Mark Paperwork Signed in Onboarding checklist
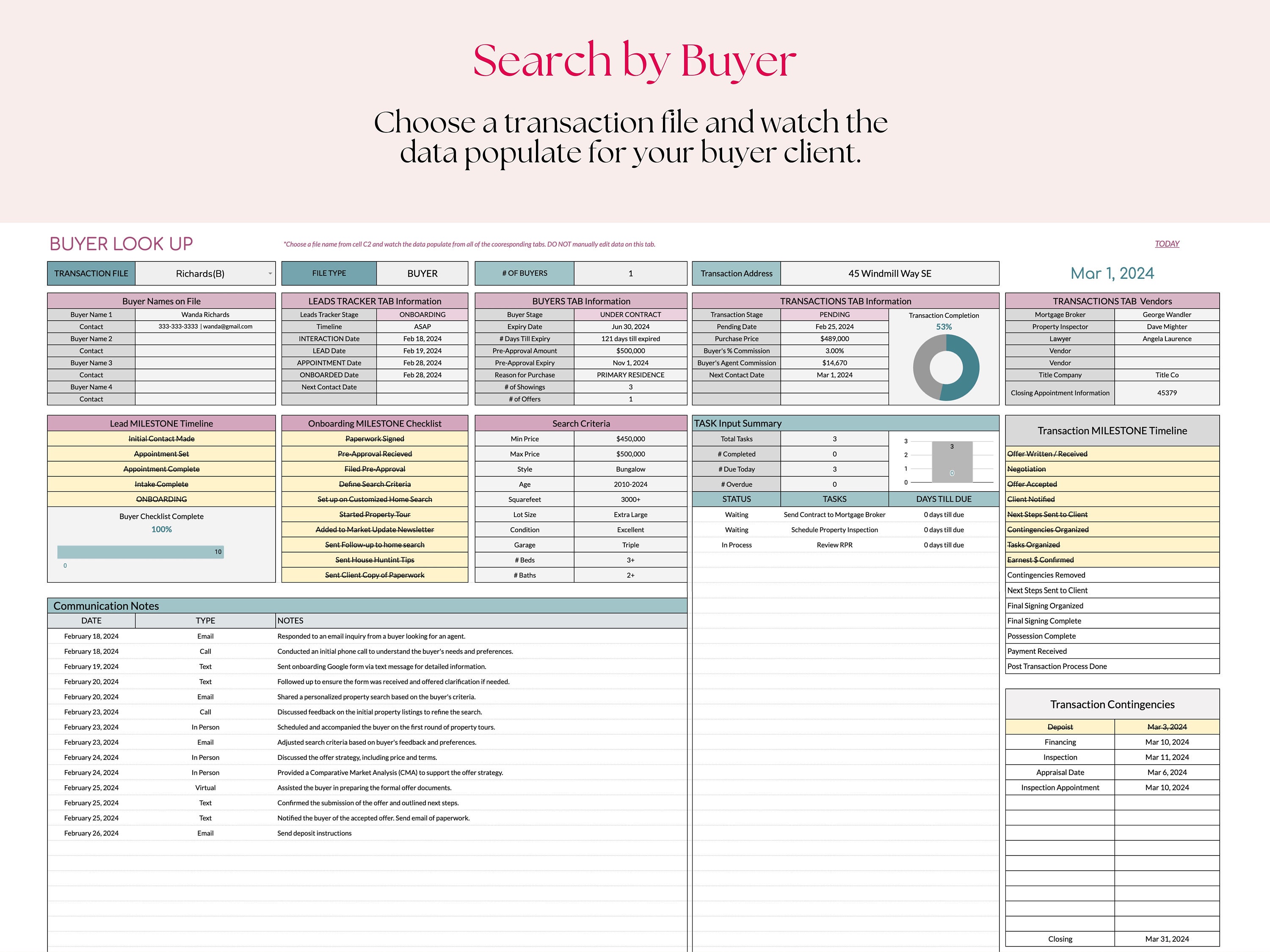Image resolution: width=1270 pixels, height=952 pixels. pyautogui.click(x=374, y=438)
